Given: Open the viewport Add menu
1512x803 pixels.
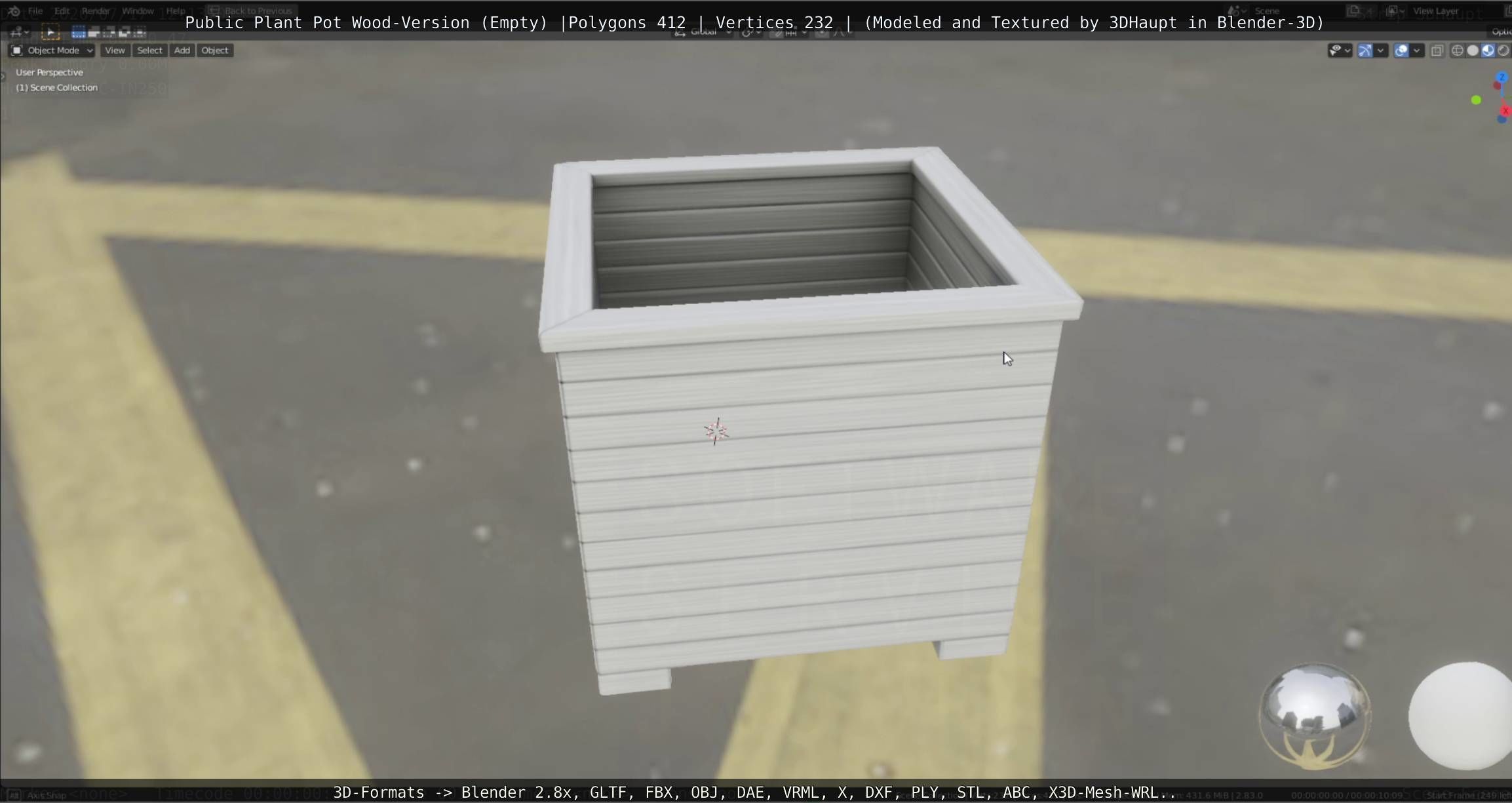Looking at the screenshot, I should coord(182,50).
